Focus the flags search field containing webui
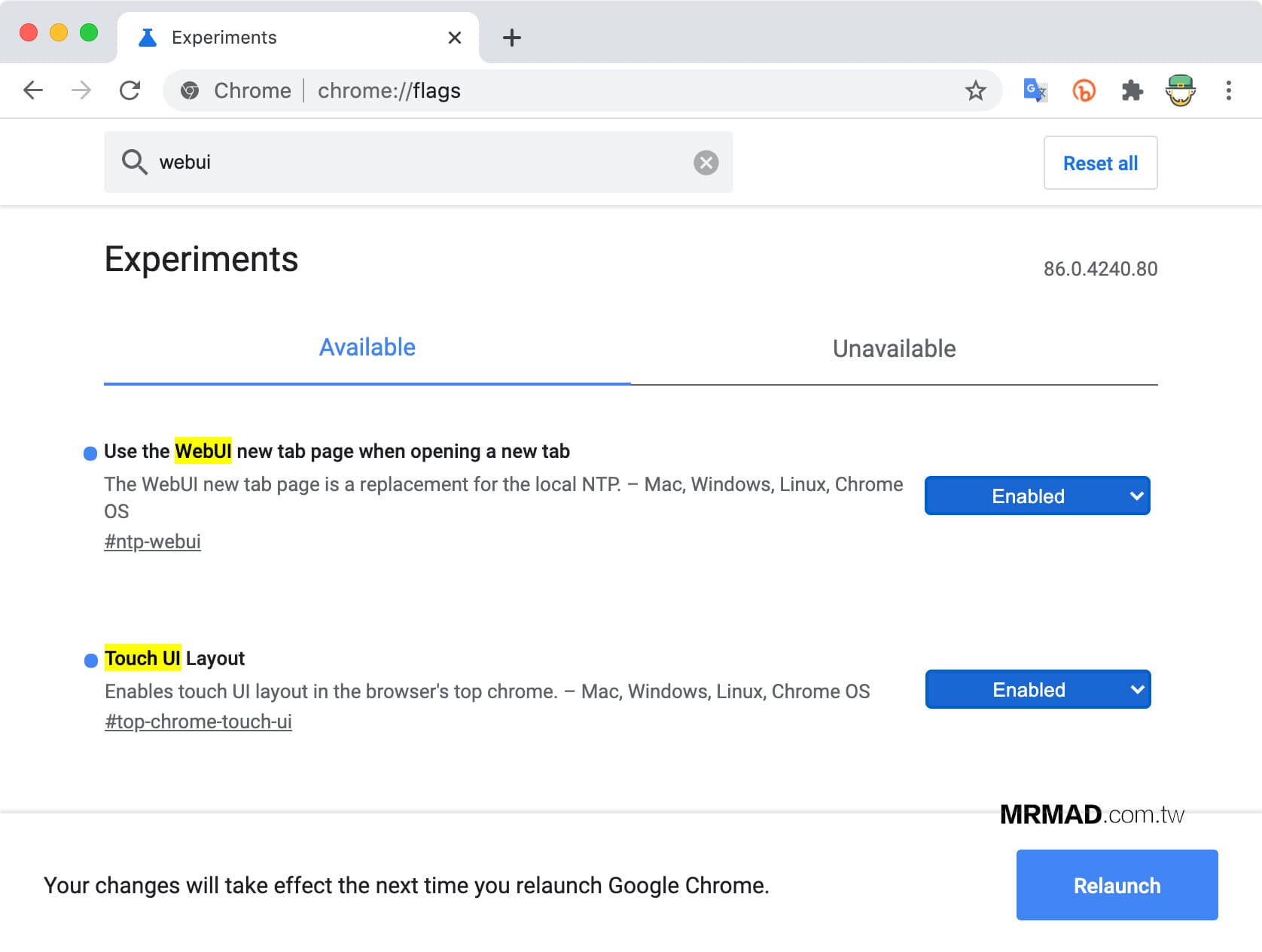This screenshot has width=1262, height=952. tap(419, 162)
